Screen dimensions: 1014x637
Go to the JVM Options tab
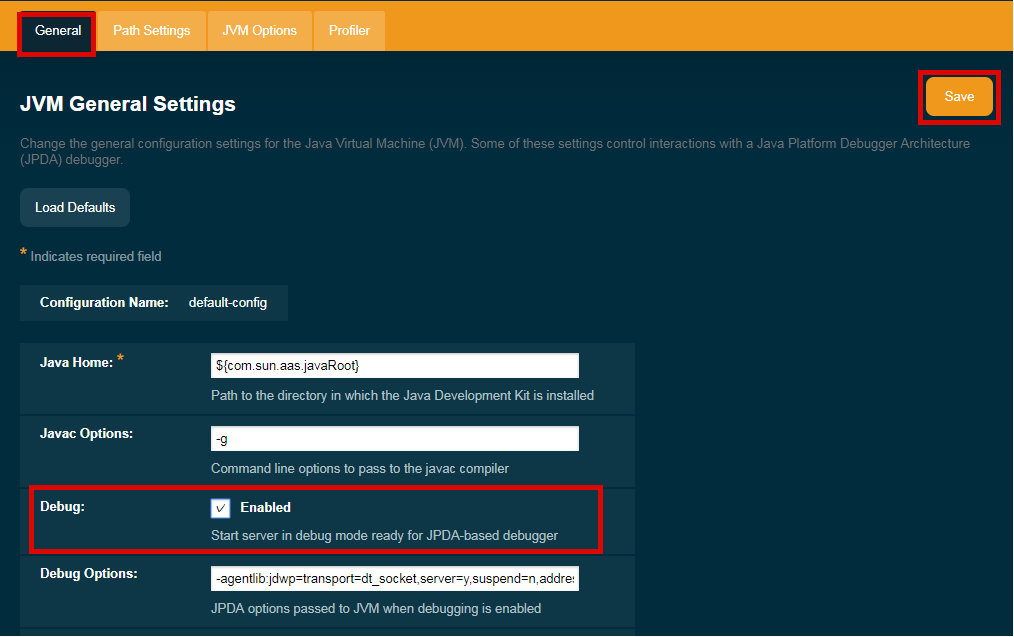(x=259, y=31)
